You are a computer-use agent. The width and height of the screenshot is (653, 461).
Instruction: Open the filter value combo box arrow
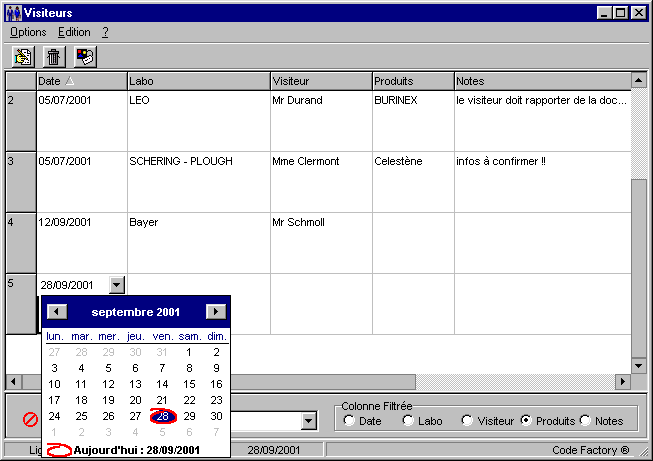309,421
